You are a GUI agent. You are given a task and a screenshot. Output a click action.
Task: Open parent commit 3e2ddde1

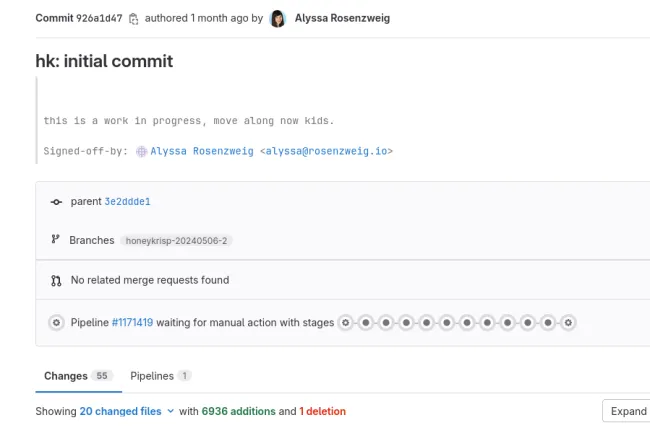pyautogui.click(x=127, y=202)
